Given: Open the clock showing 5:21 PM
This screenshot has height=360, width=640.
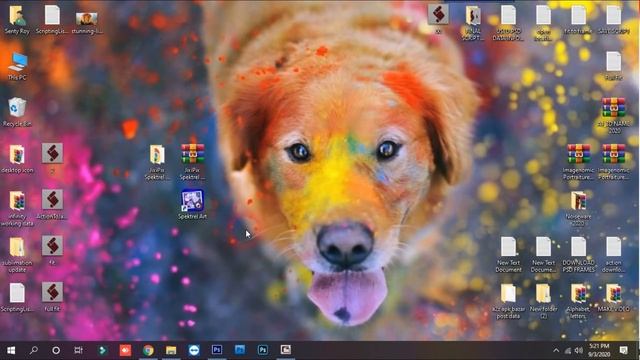Looking at the screenshot, I should 599,350.
